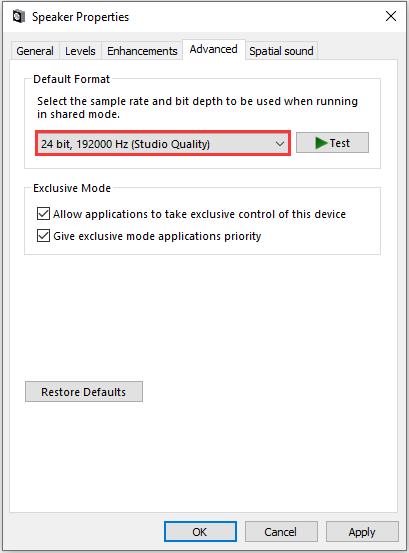
Task: Toggle the Allow applications exclusive control checkbox
Action: pyautogui.click(x=43, y=214)
